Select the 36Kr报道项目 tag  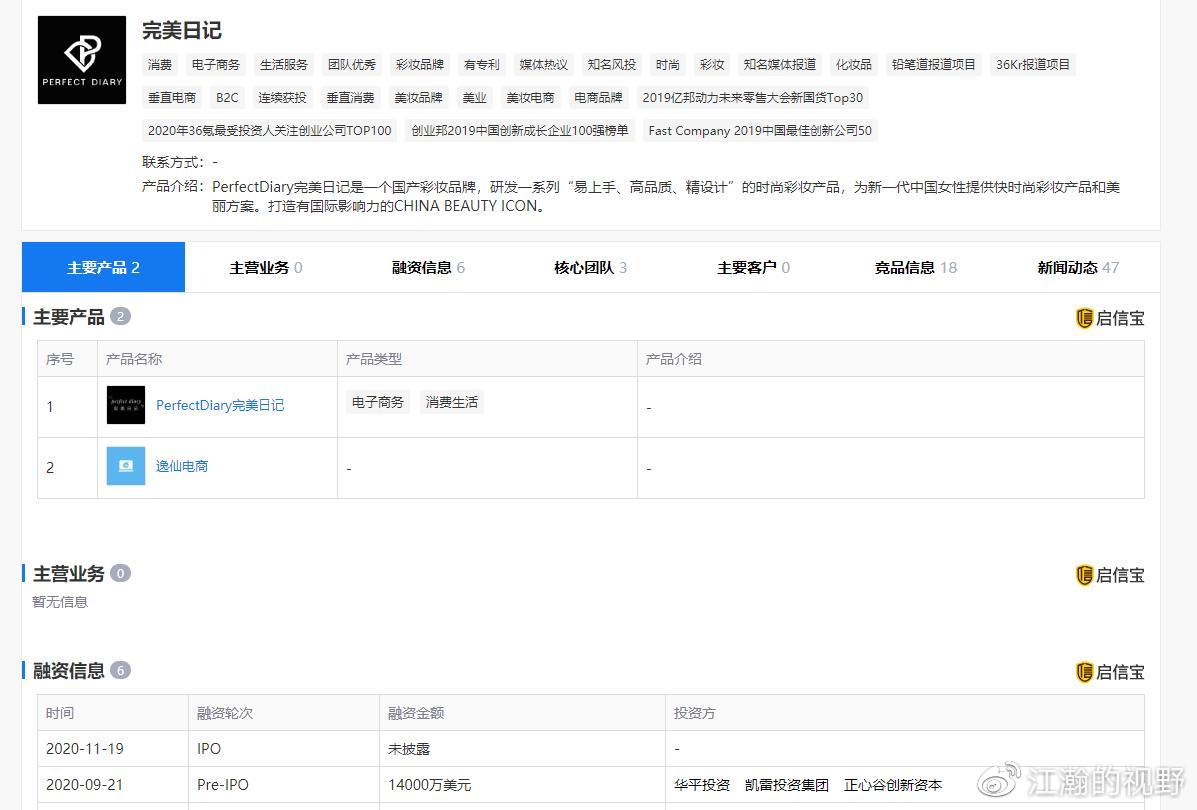[x=1033, y=64]
